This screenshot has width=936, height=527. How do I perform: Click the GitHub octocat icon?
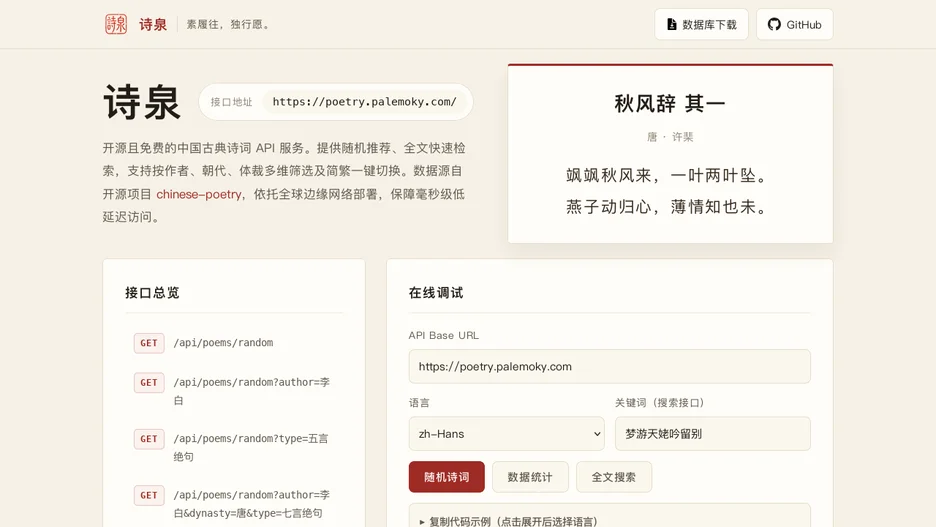pos(774,24)
